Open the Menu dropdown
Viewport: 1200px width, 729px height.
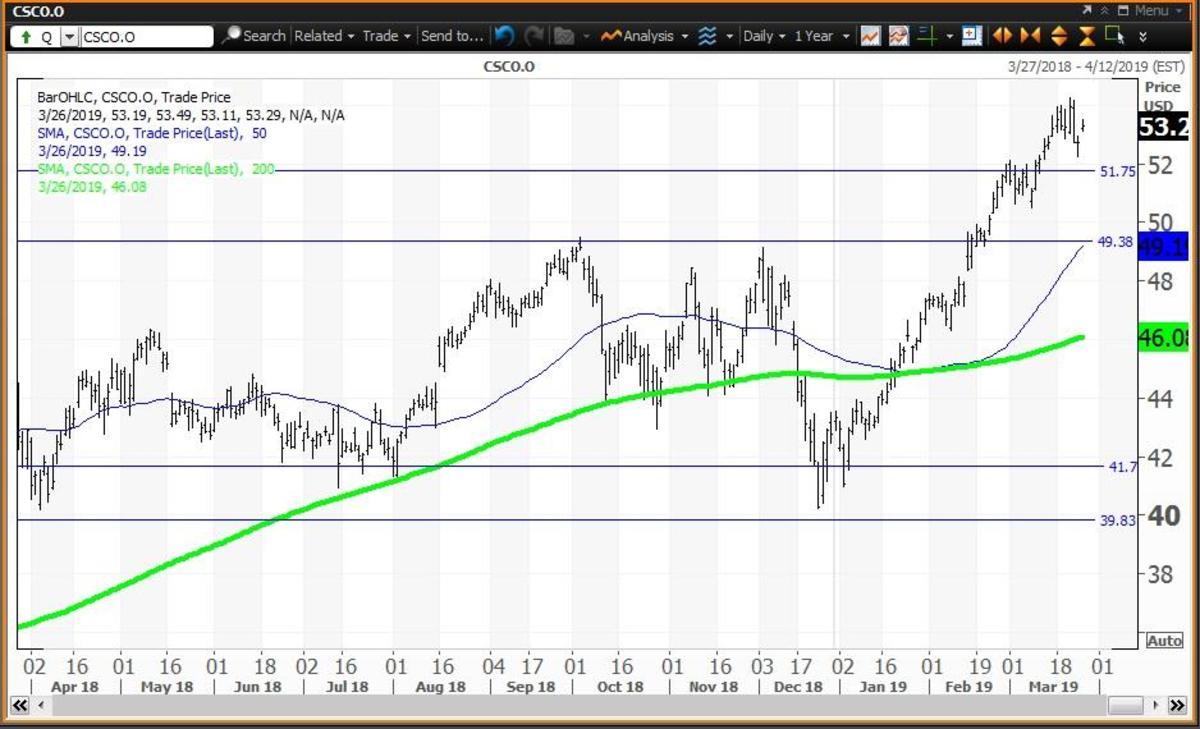[1157, 10]
